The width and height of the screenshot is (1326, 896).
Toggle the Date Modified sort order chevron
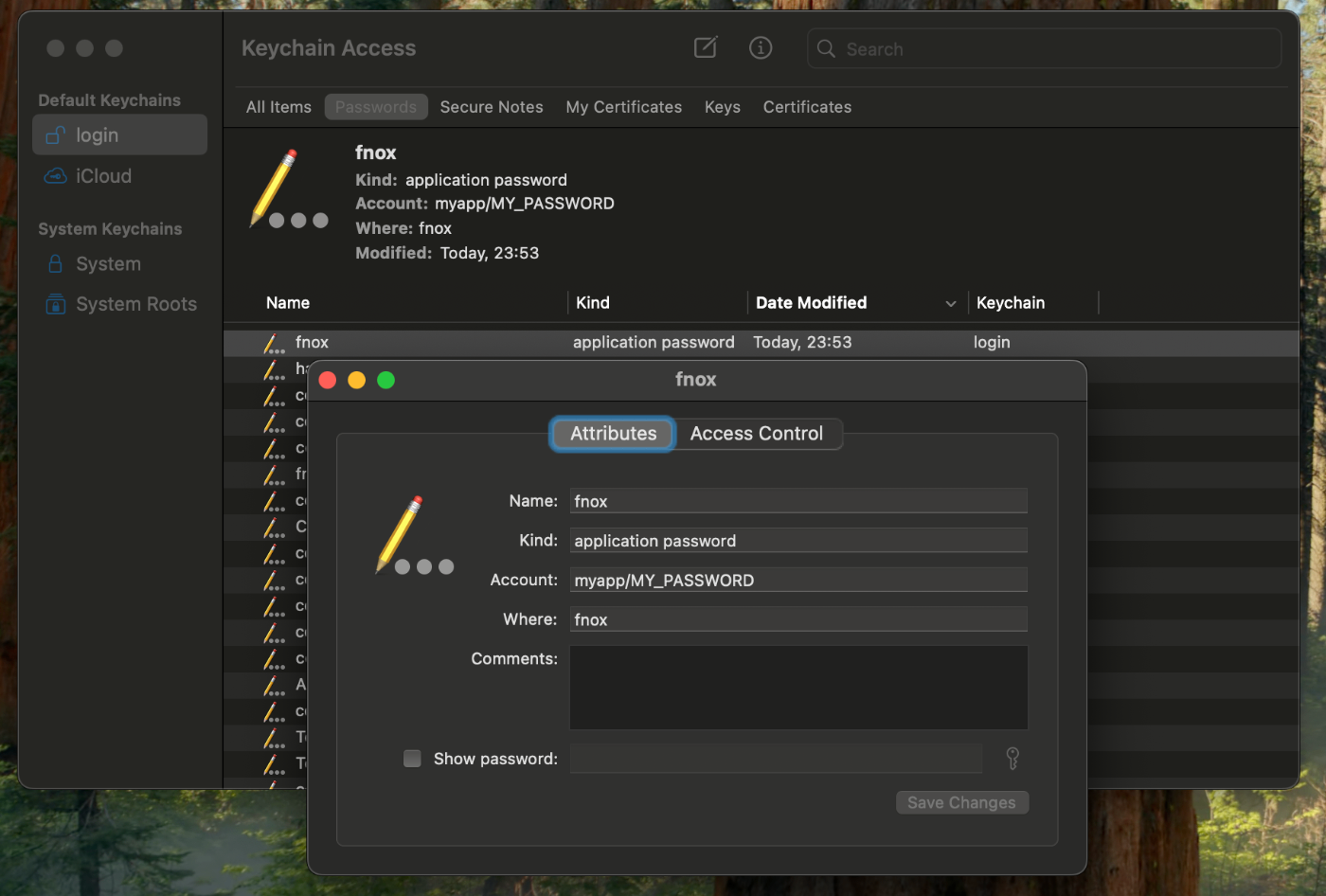click(x=951, y=304)
